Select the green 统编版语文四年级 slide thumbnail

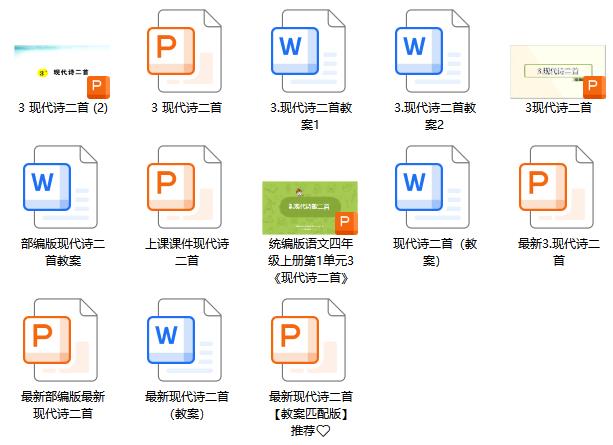click(x=310, y=208)
